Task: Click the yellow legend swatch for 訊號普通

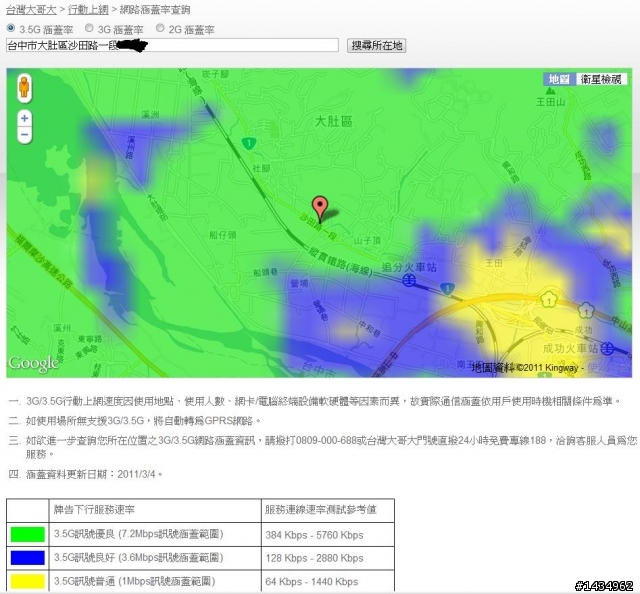Action: [x=27, y=581]
